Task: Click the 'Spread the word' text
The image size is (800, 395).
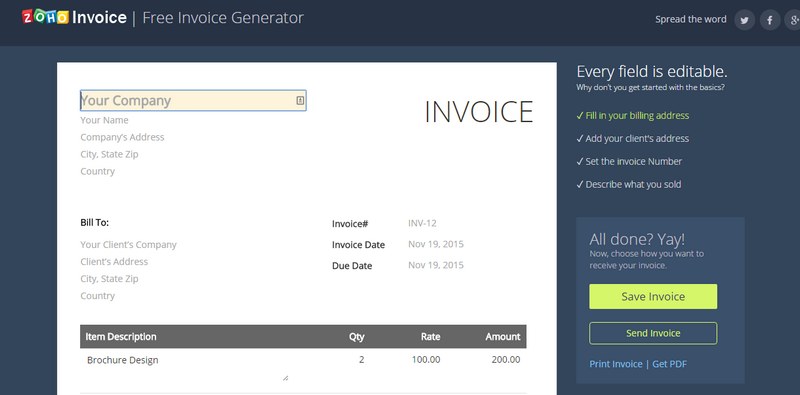Action: point(691,19)
